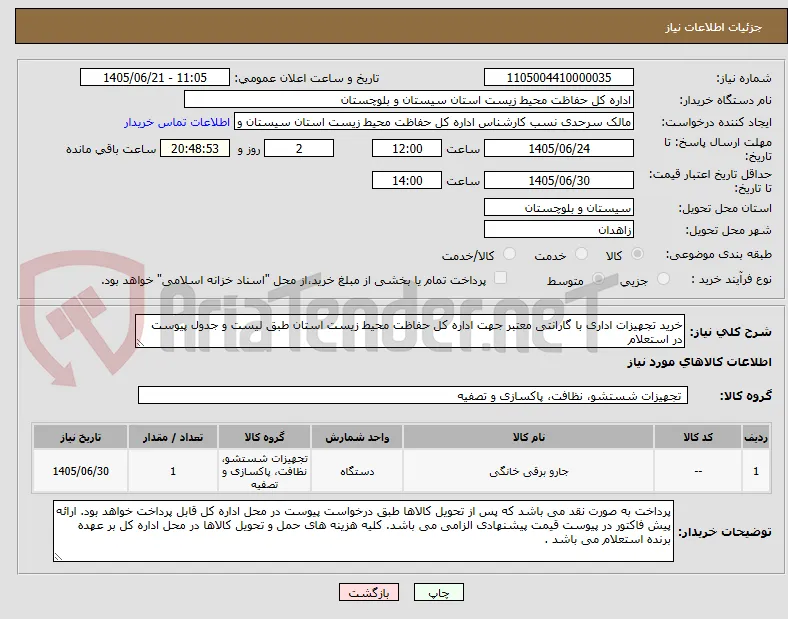Screen dimensions: 788x619
Task: Select the متوسط purchase type radio
Action: 598,279
